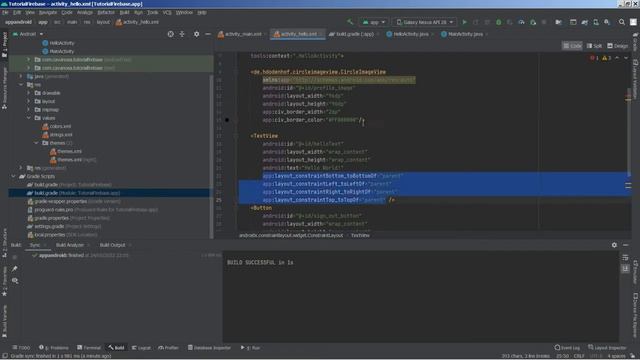Collapse the Gradle Scripts node
Screen dimensions: 640x360
click(13, 176)
